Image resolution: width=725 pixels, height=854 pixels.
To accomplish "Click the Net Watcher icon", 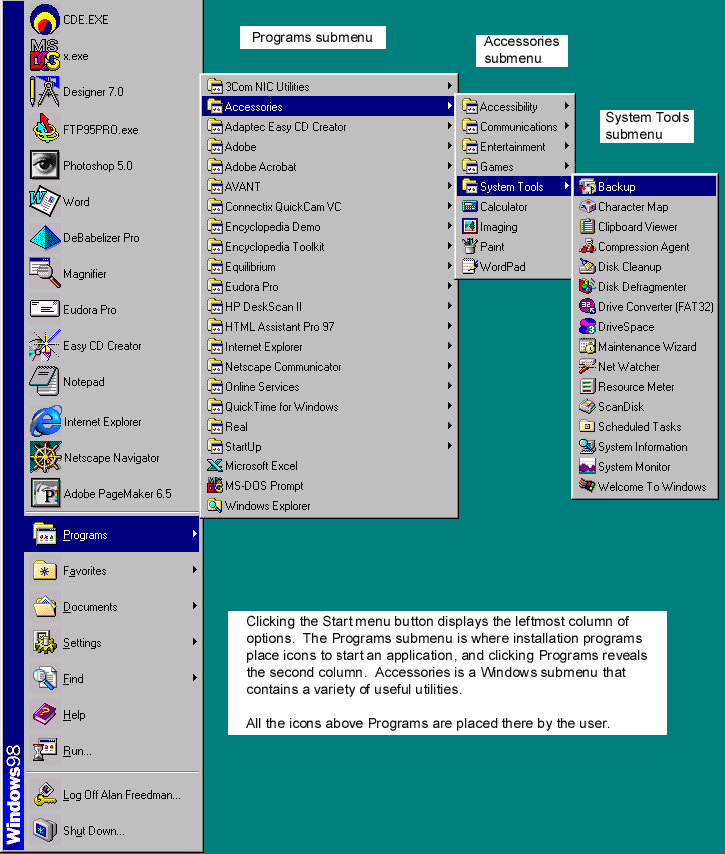I will 587,367.
